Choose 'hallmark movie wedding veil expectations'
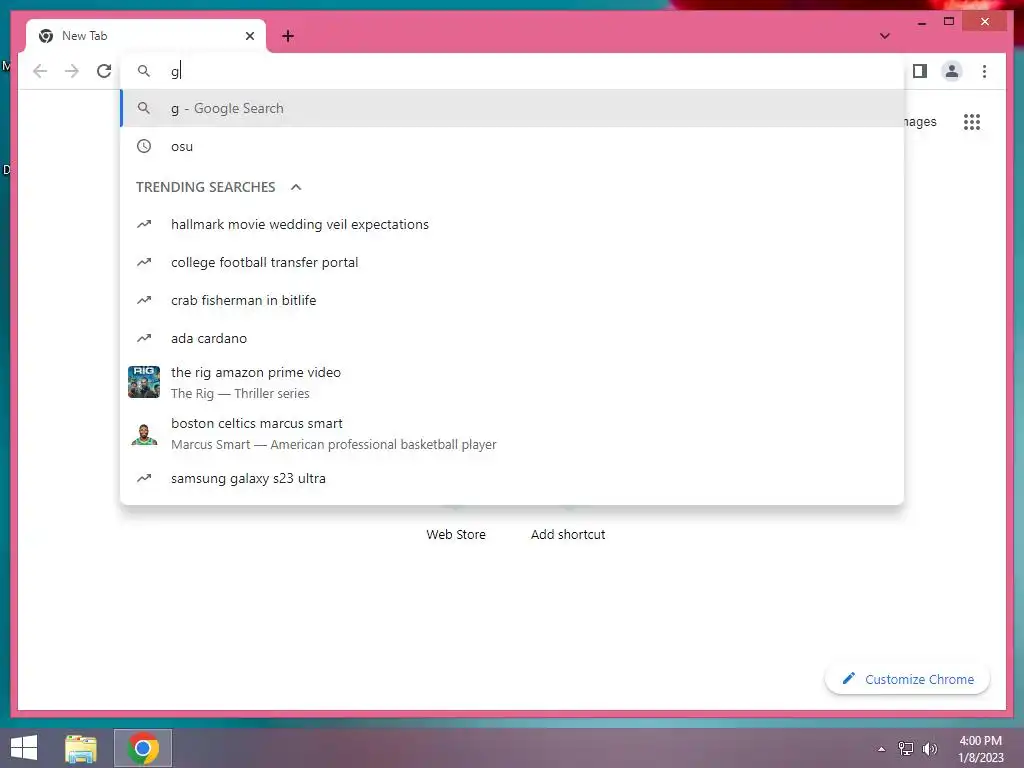The width and height of the screenshot is (1024, 768). tap(512, 225)
